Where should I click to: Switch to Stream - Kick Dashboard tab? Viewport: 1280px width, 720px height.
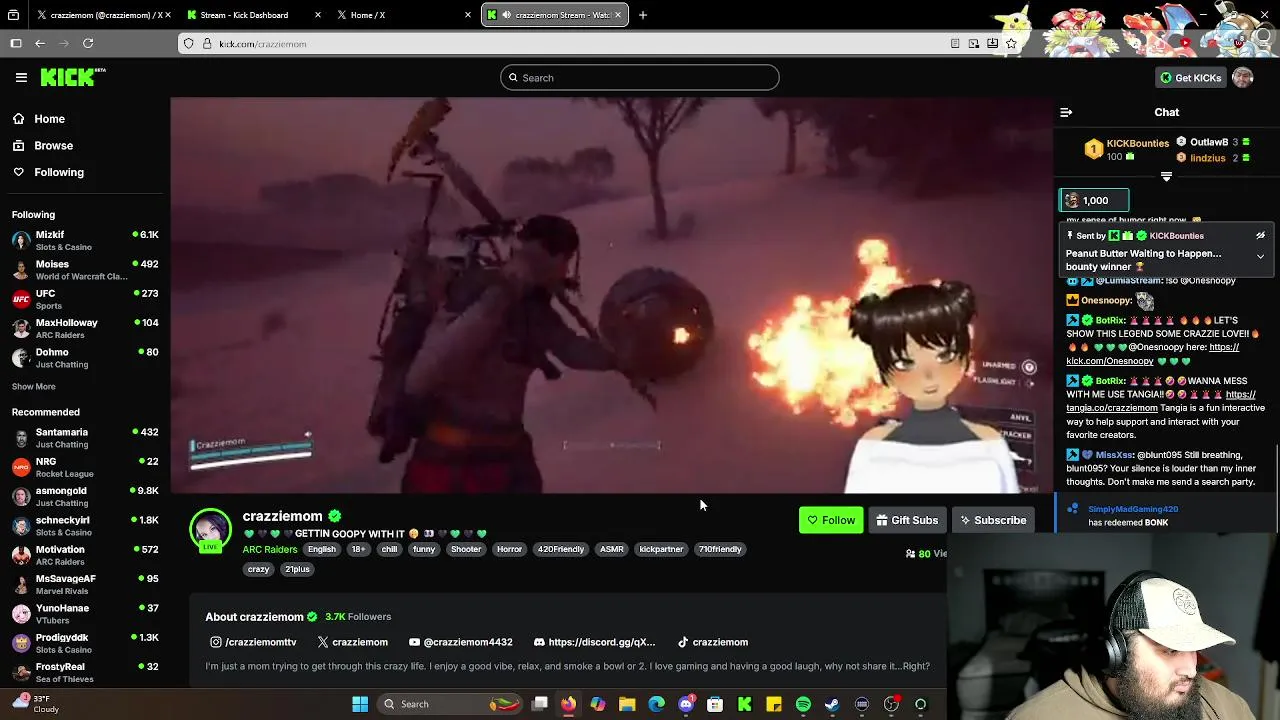point(250,15)
